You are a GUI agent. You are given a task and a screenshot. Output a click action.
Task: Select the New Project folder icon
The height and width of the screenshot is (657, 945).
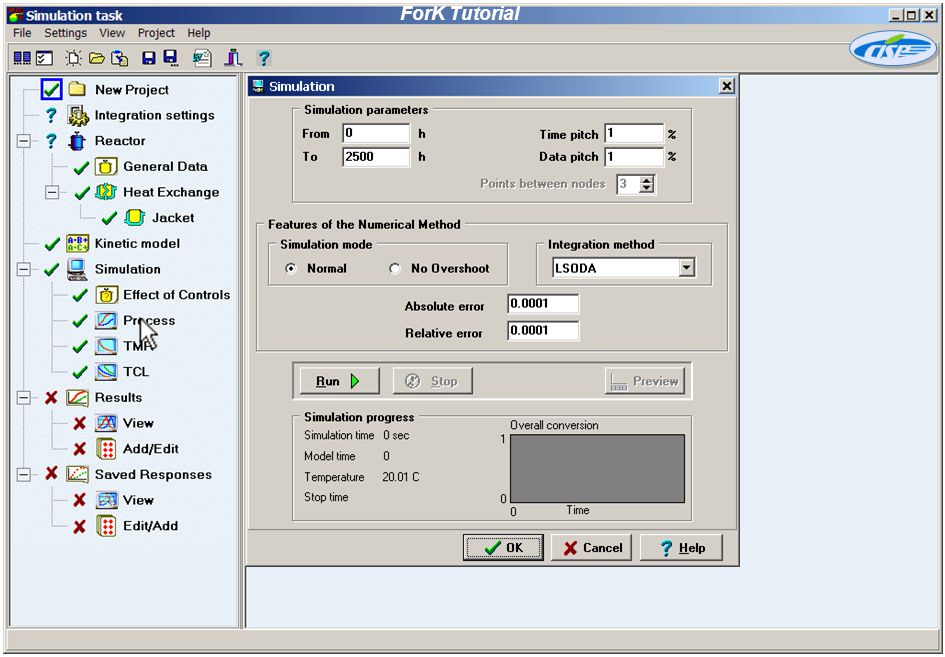[x=77, y=89]
